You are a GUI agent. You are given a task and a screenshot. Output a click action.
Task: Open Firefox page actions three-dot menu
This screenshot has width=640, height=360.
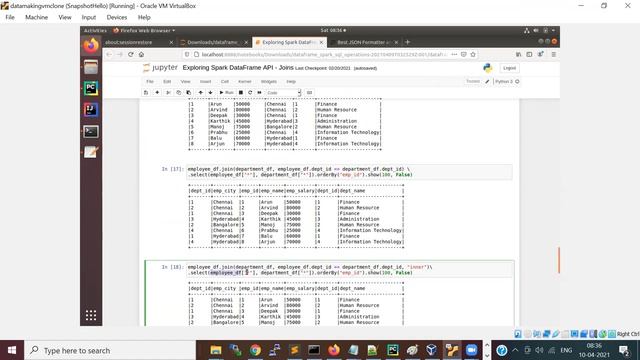point(454,54)
